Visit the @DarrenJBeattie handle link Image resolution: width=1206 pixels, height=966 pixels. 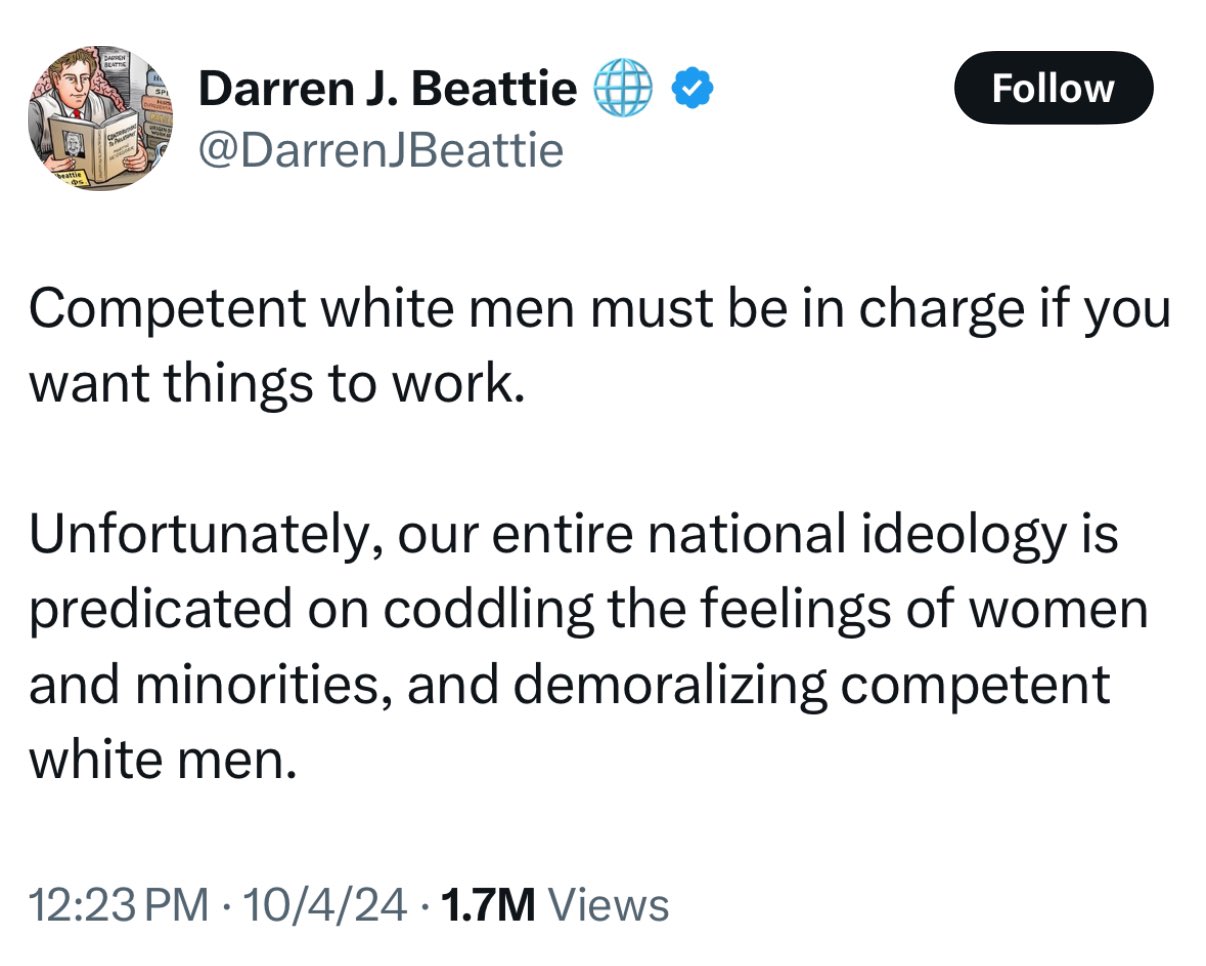click(380, 150)
